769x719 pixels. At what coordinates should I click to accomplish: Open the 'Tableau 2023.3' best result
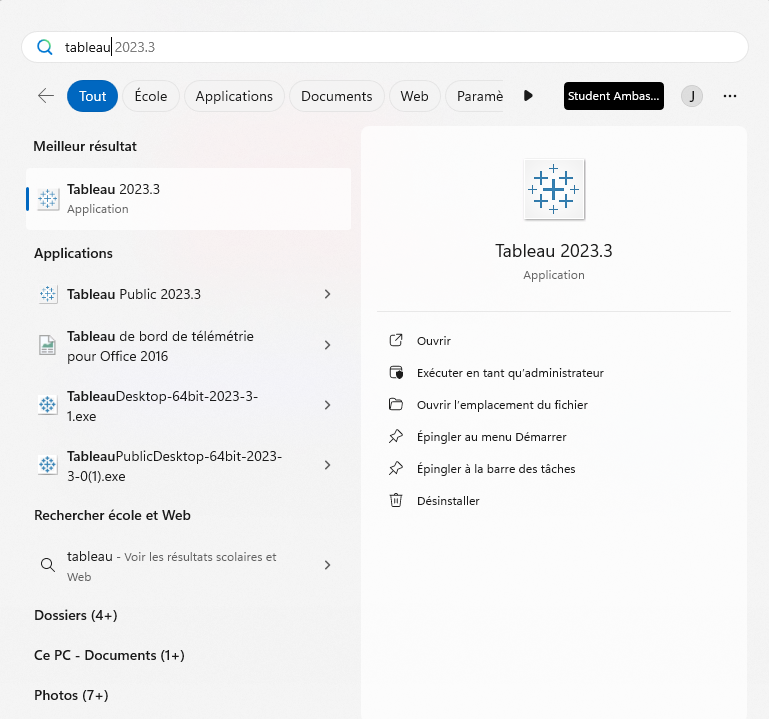tap(188, 199)
